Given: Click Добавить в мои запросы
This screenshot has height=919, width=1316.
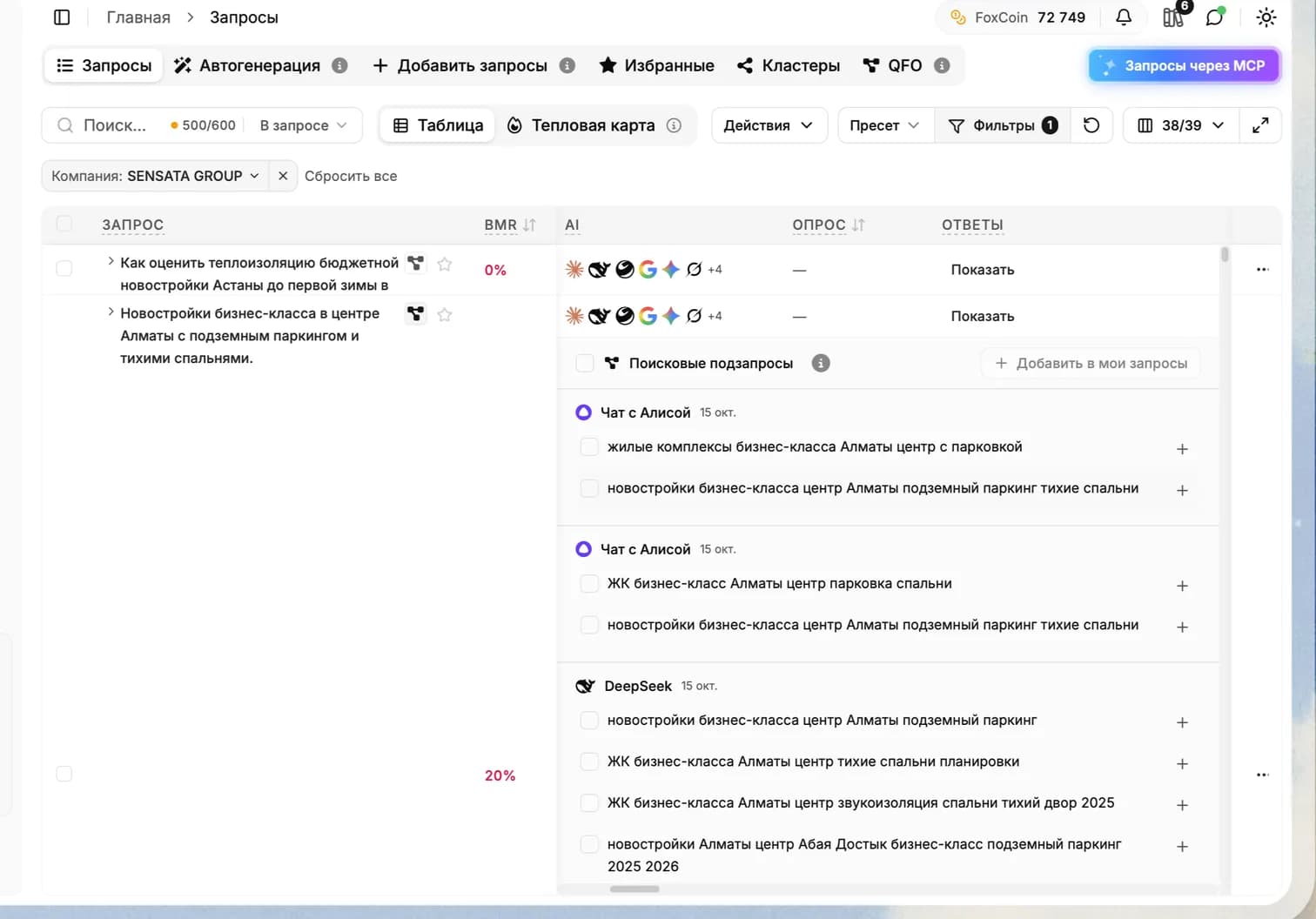Looking at the screenshot, I should click(1091, 363).
